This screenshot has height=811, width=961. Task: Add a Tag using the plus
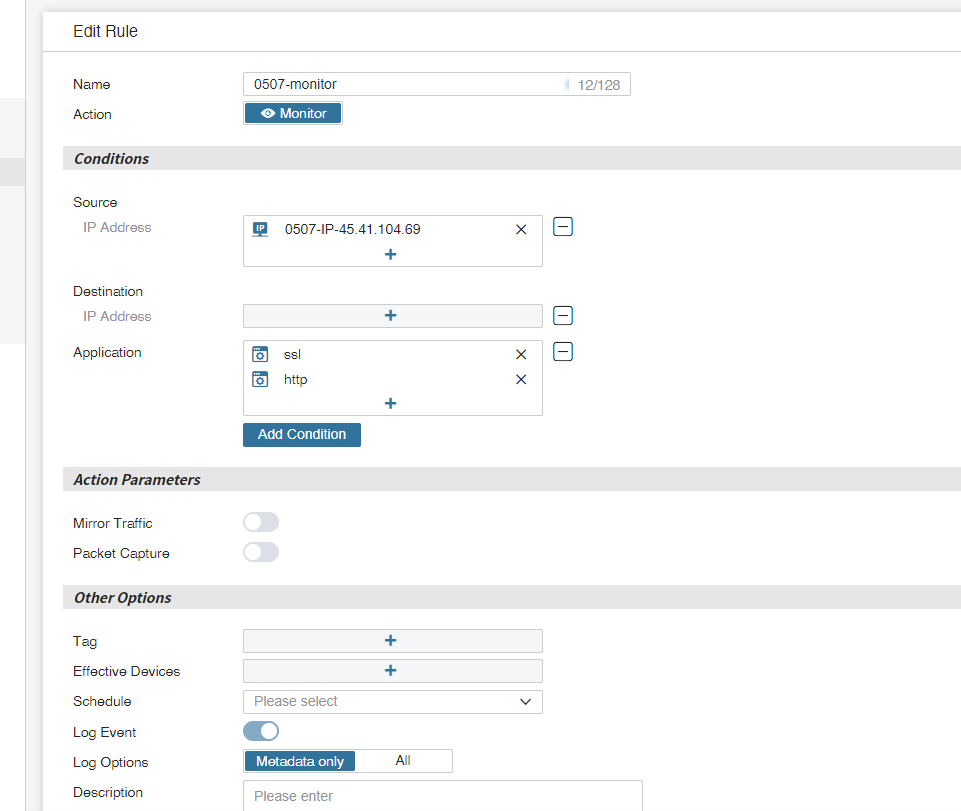[x=391, y=641]
